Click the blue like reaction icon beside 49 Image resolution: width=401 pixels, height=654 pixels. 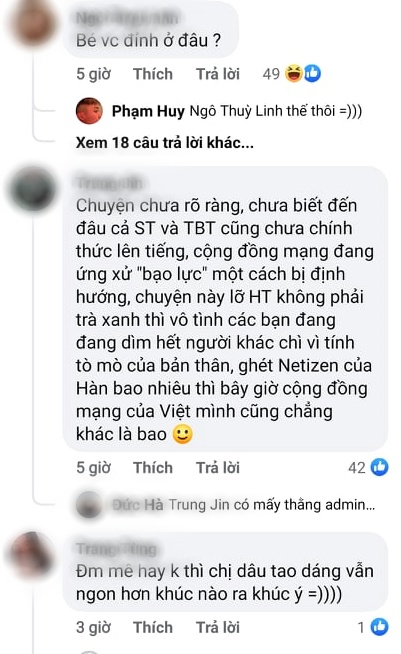click(x=312, y=74)
